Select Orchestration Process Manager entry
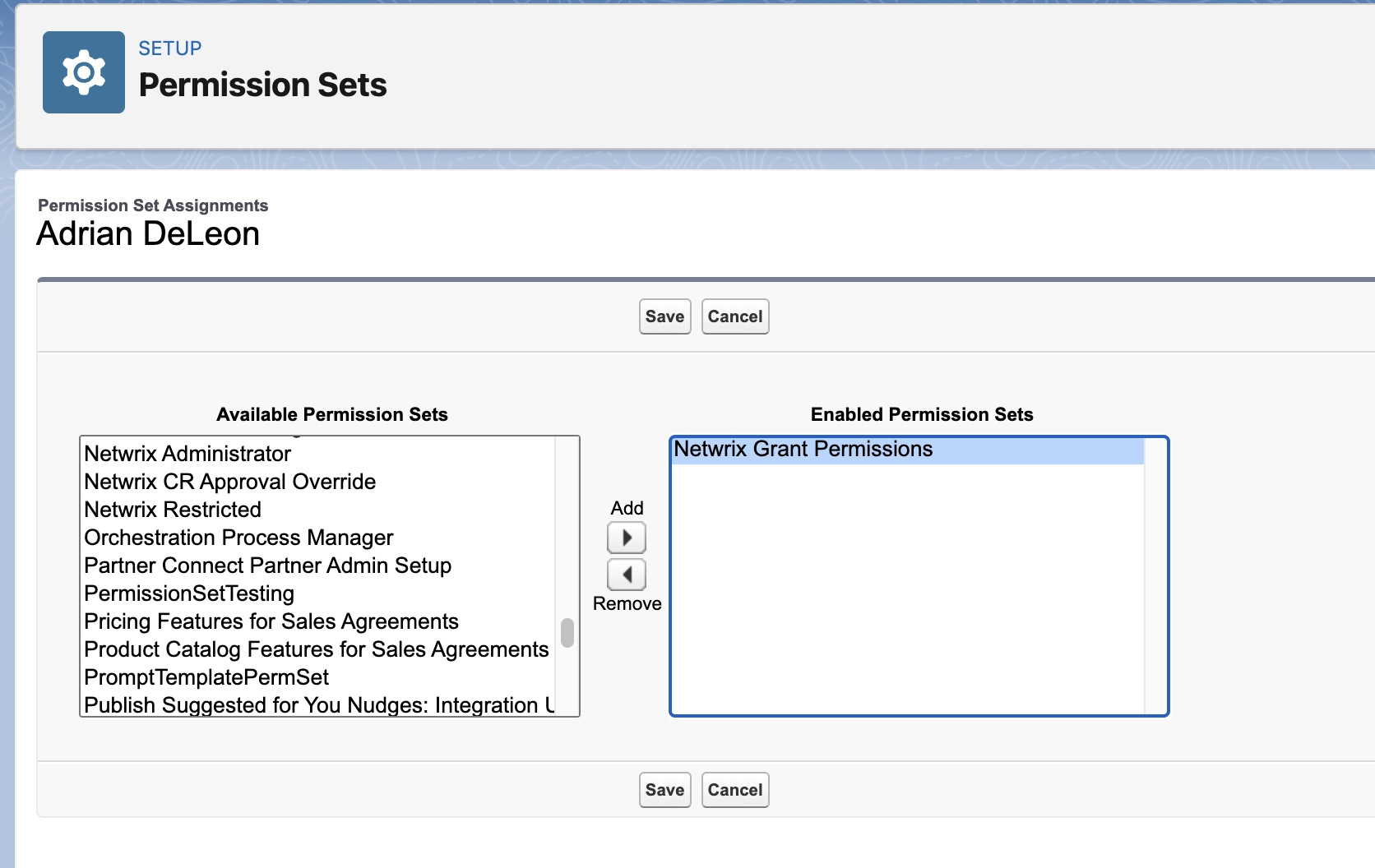This screenshot has height=868, width=1375. point(238,538)
